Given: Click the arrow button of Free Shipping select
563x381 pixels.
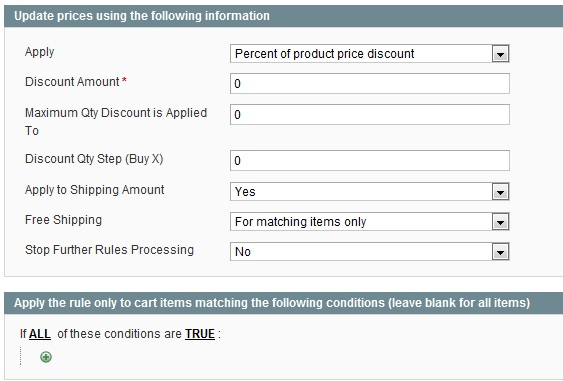Looking at the screenshot, I should tap(500, 222).
